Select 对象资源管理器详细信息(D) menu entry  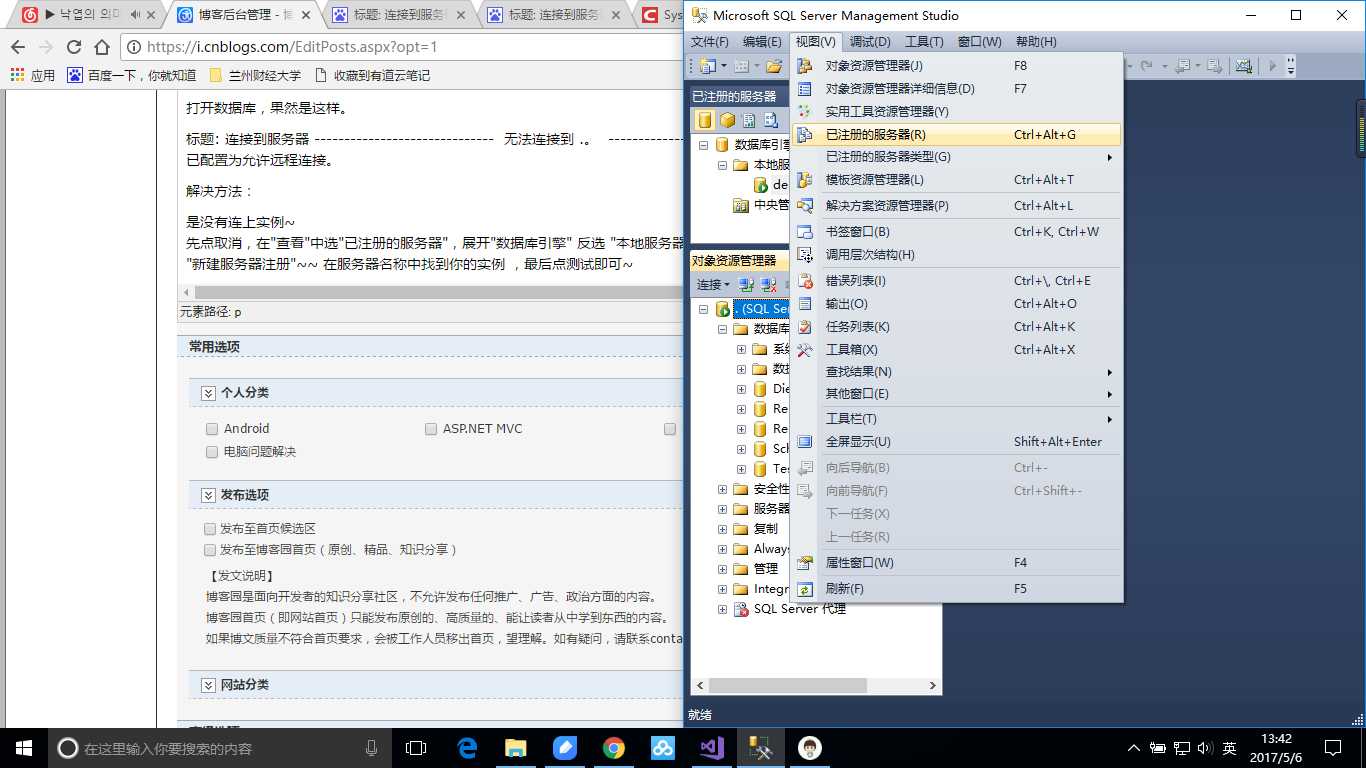[x=956, y=88]
